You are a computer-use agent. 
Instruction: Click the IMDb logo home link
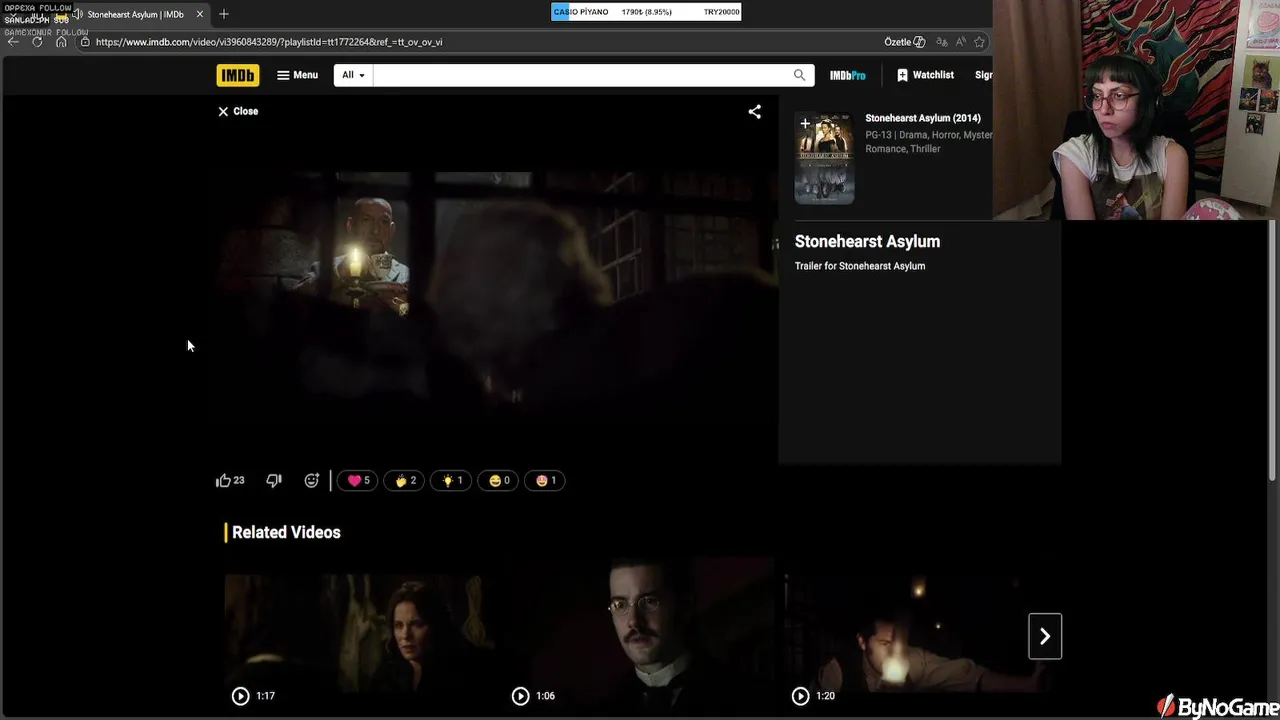[x=238, y=75]
